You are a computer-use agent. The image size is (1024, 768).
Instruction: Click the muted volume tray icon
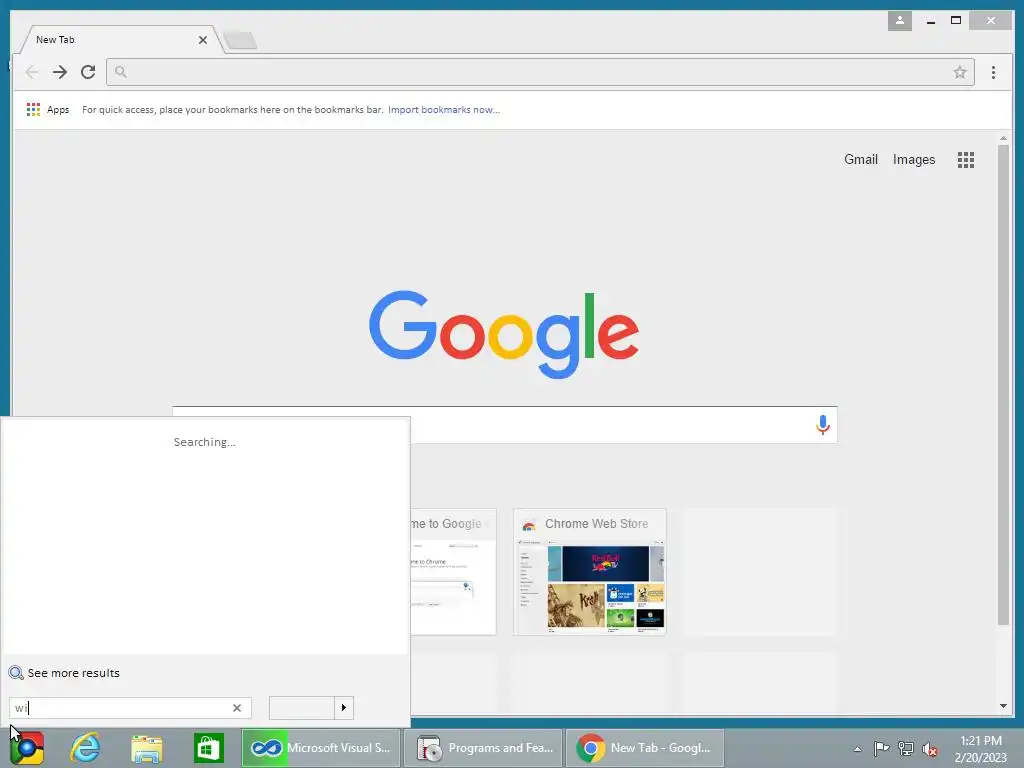tap(930, 749)
